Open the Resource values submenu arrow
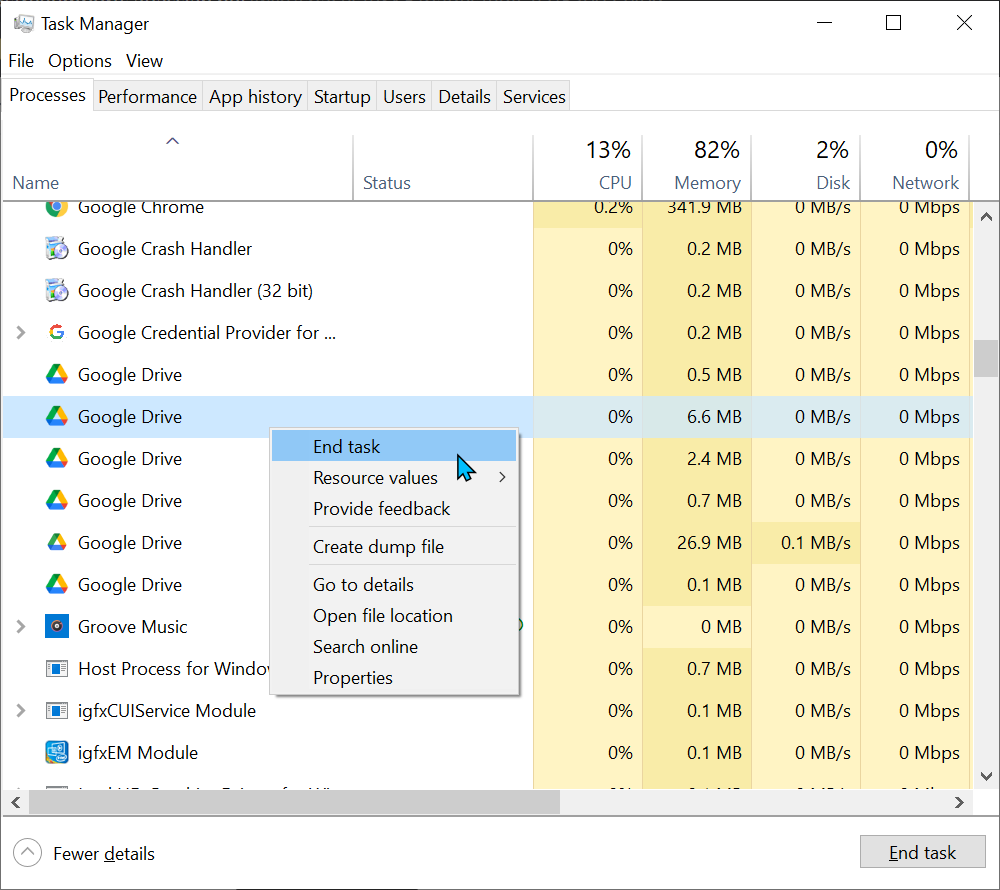This screenshot has width=1000, height=890. pos(503,478)
